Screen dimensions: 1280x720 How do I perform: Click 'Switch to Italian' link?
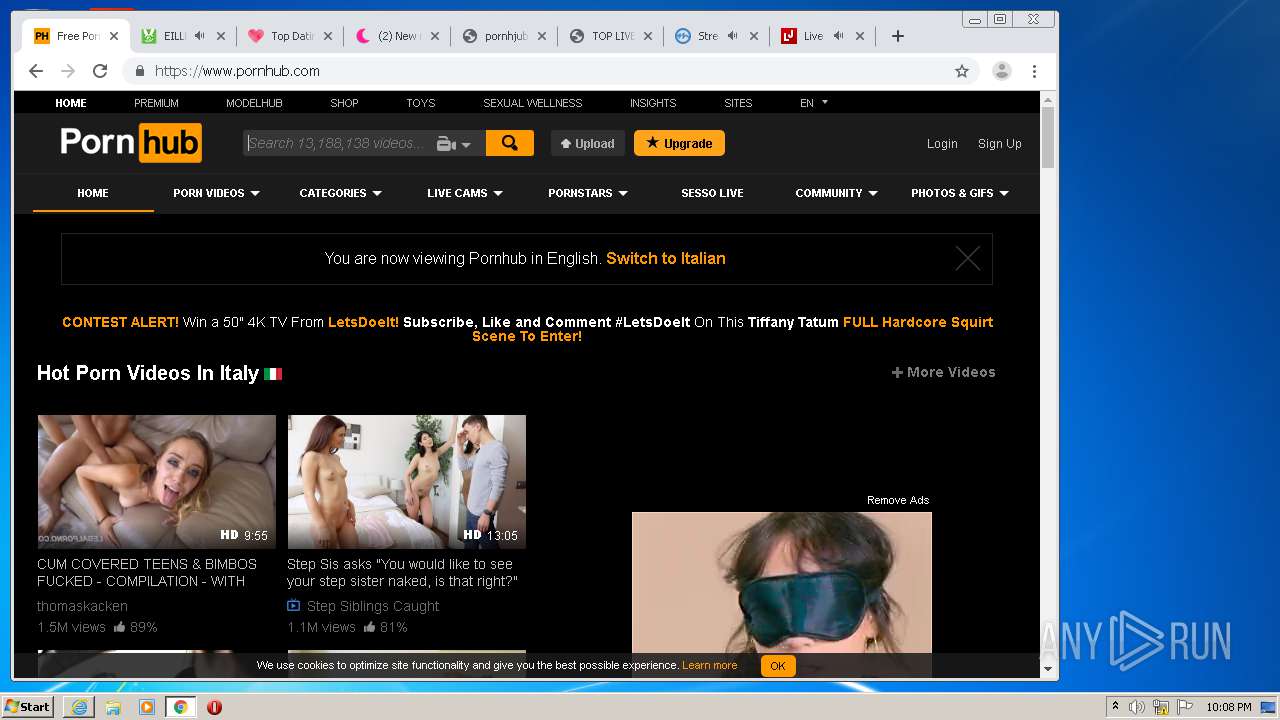pos(666,258)
